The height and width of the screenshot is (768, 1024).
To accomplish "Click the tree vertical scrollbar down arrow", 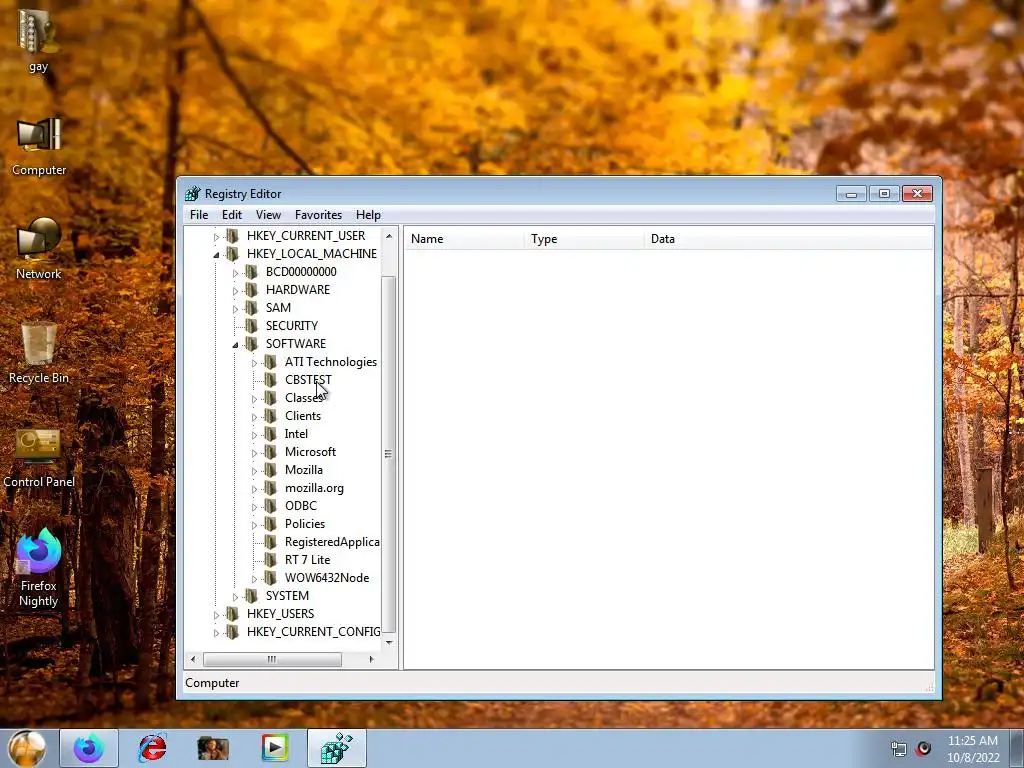I will [x=389, y=643].
